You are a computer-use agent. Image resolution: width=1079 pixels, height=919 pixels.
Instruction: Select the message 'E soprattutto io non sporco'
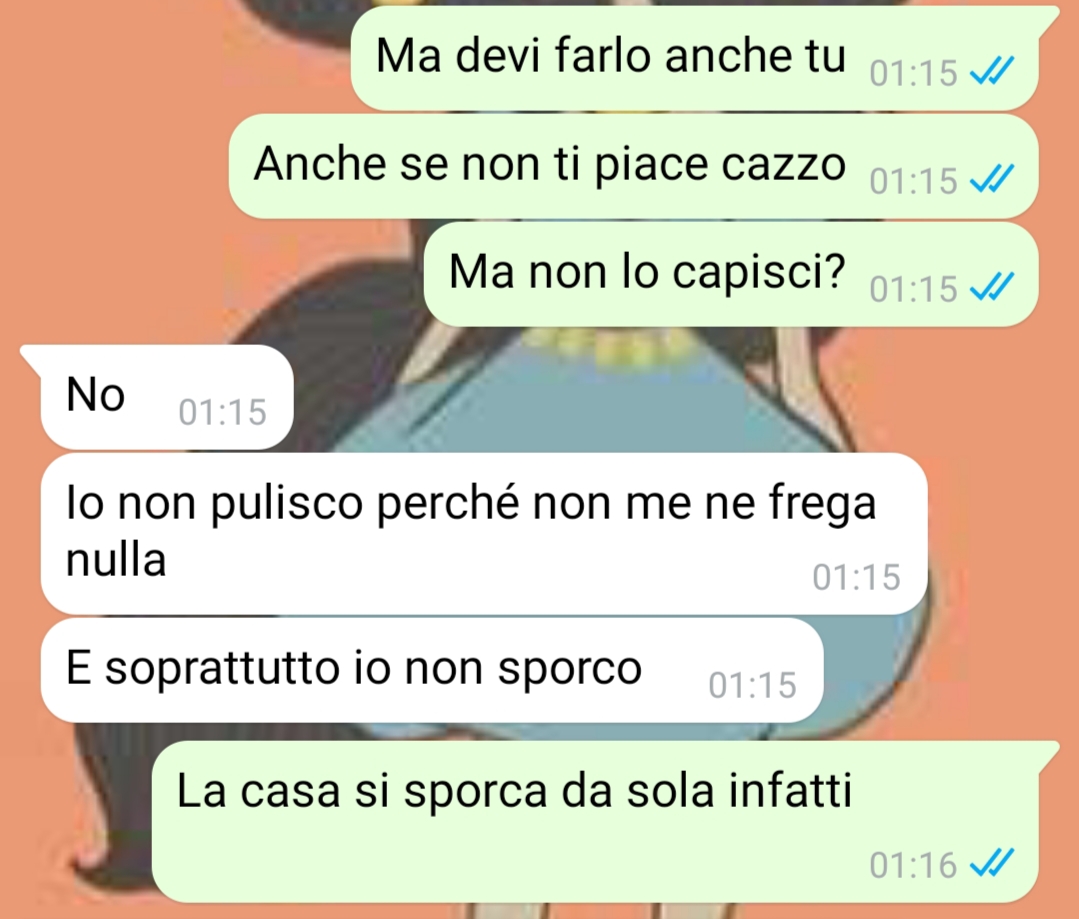click(431, 670)
